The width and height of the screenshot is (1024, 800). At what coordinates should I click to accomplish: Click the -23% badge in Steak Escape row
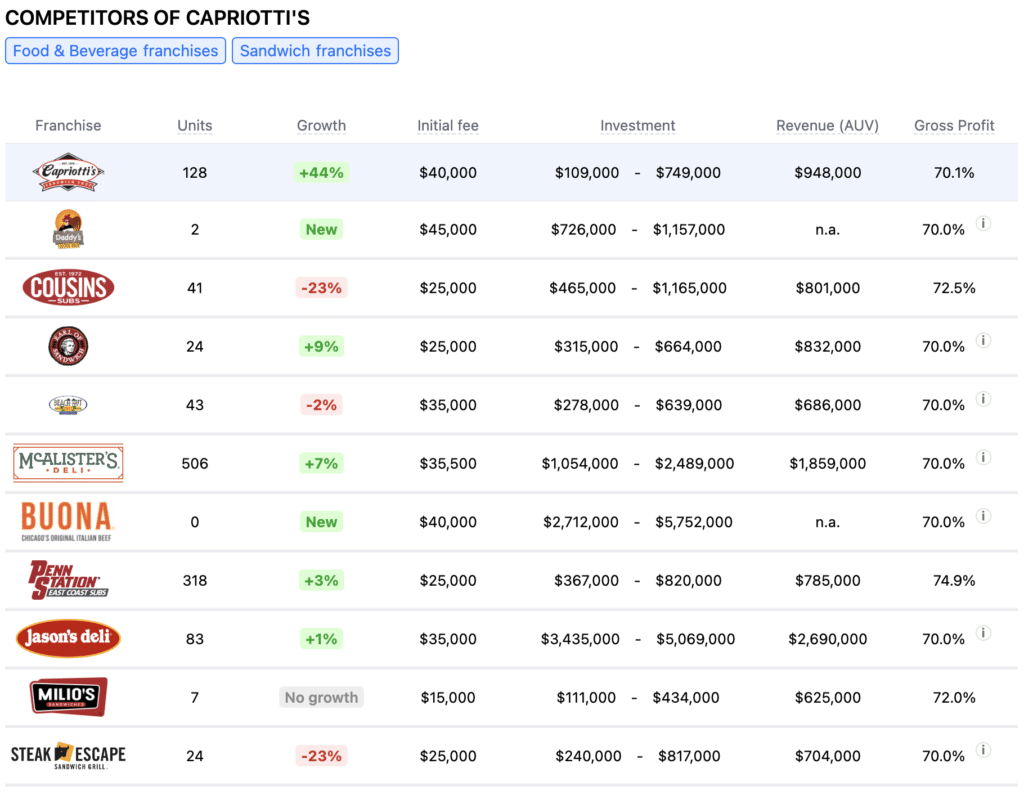pyautogui.click(x=321, y=756)
